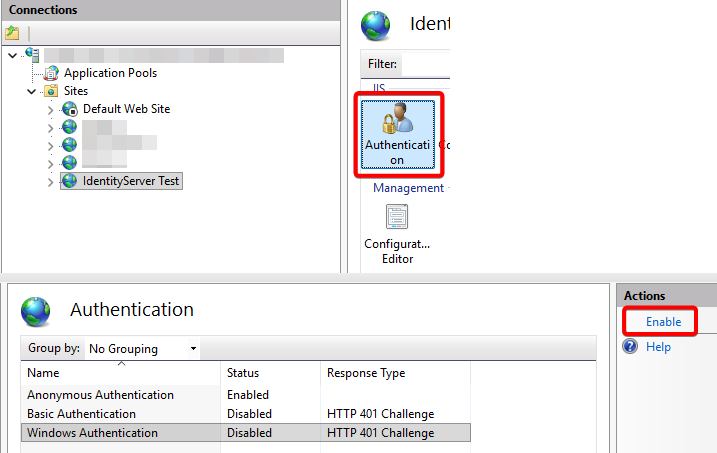Expand the IdentityServer Test node

(51, 181)
